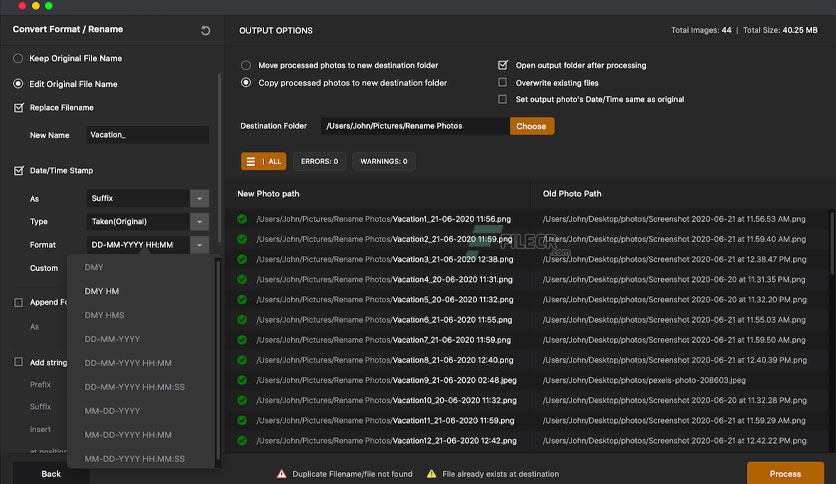
Task: Pick DMY HM from format list
Action: tap(101, 292)
